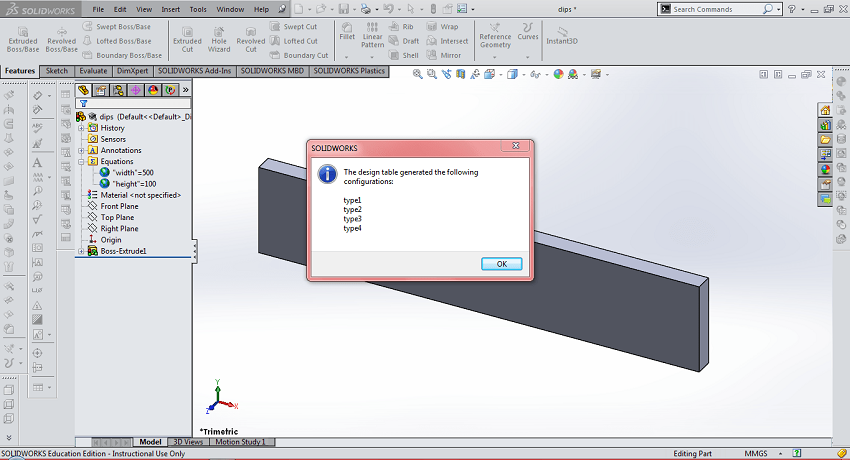Select the Linear Pattern tool

coord(372,35)
